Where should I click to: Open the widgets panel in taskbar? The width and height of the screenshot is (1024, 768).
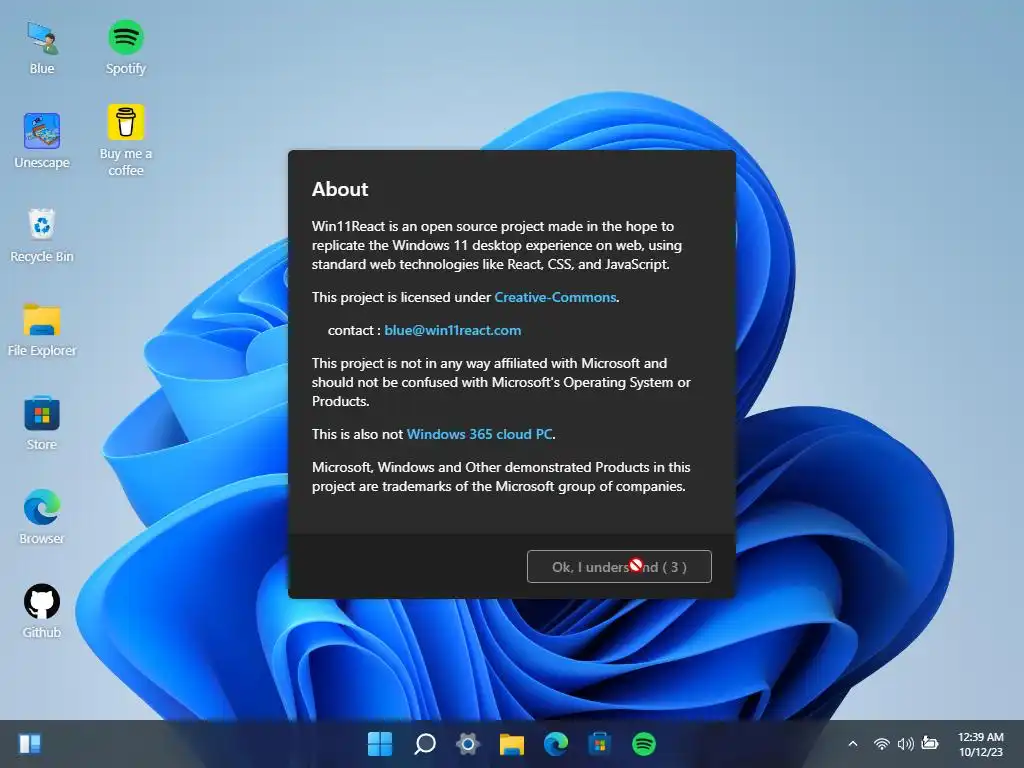[x=30, y=744]
